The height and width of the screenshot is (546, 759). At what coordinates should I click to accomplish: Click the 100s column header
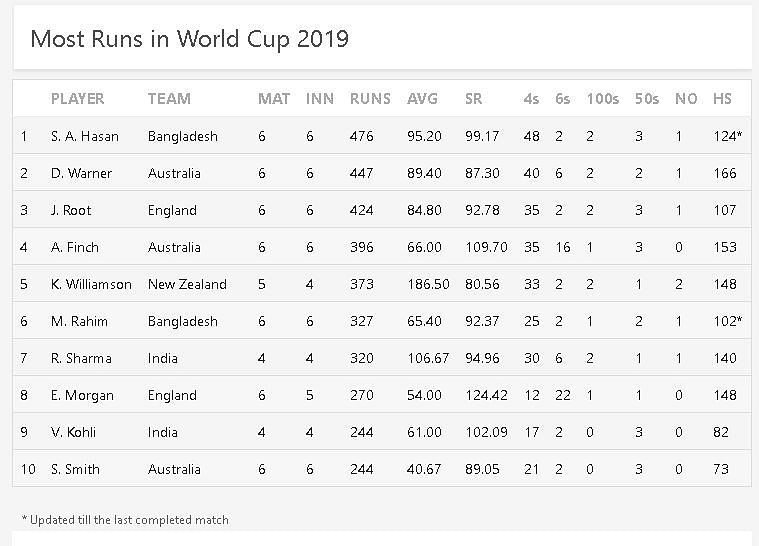pos(602,99)
